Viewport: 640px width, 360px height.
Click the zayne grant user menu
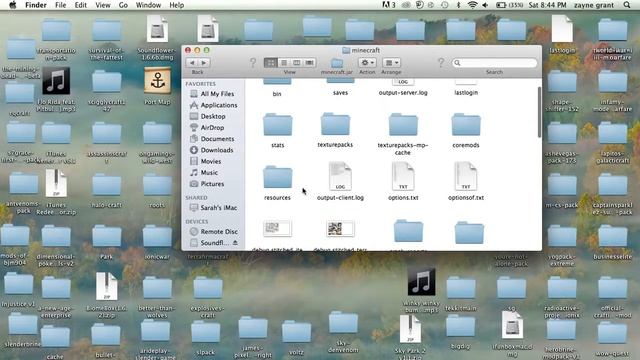(594, 5)
